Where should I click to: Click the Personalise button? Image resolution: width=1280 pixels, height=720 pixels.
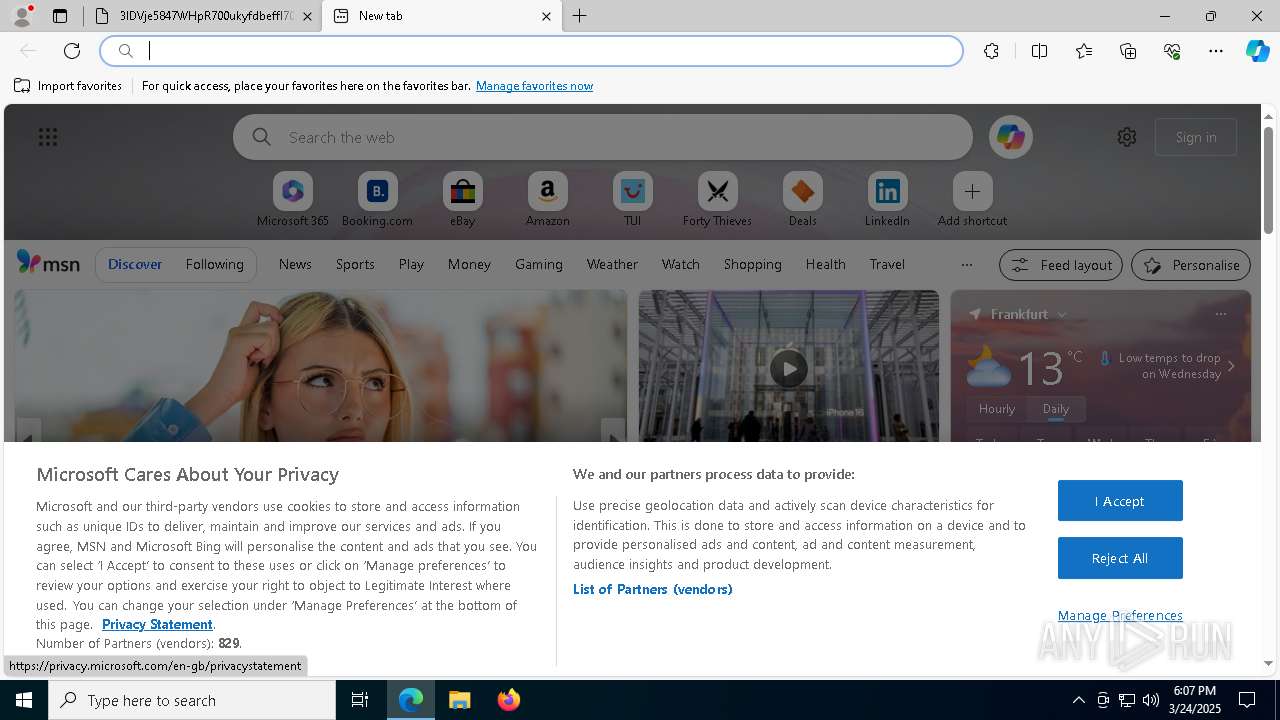coord(1191,265)
